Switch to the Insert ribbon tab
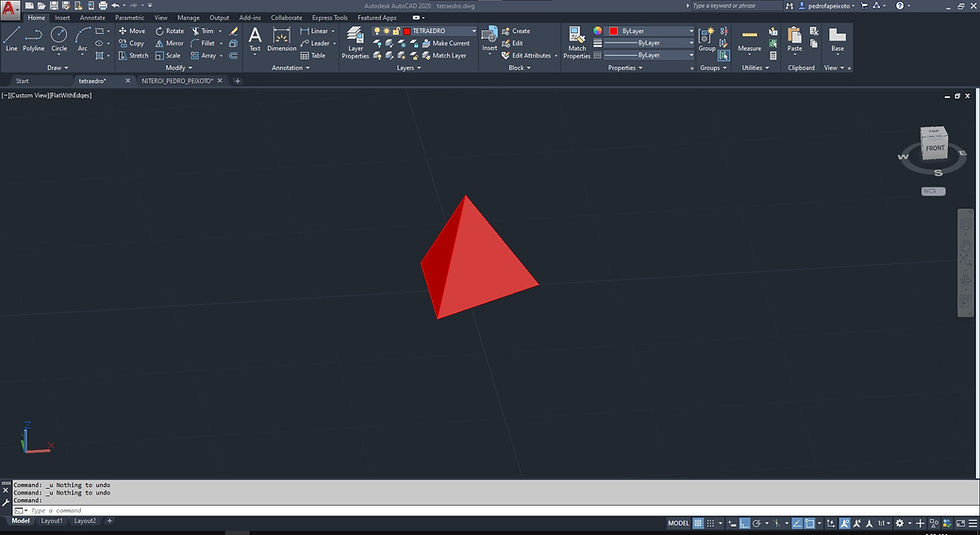This screenshot has height=535, width=980. (x=62, y=18)
